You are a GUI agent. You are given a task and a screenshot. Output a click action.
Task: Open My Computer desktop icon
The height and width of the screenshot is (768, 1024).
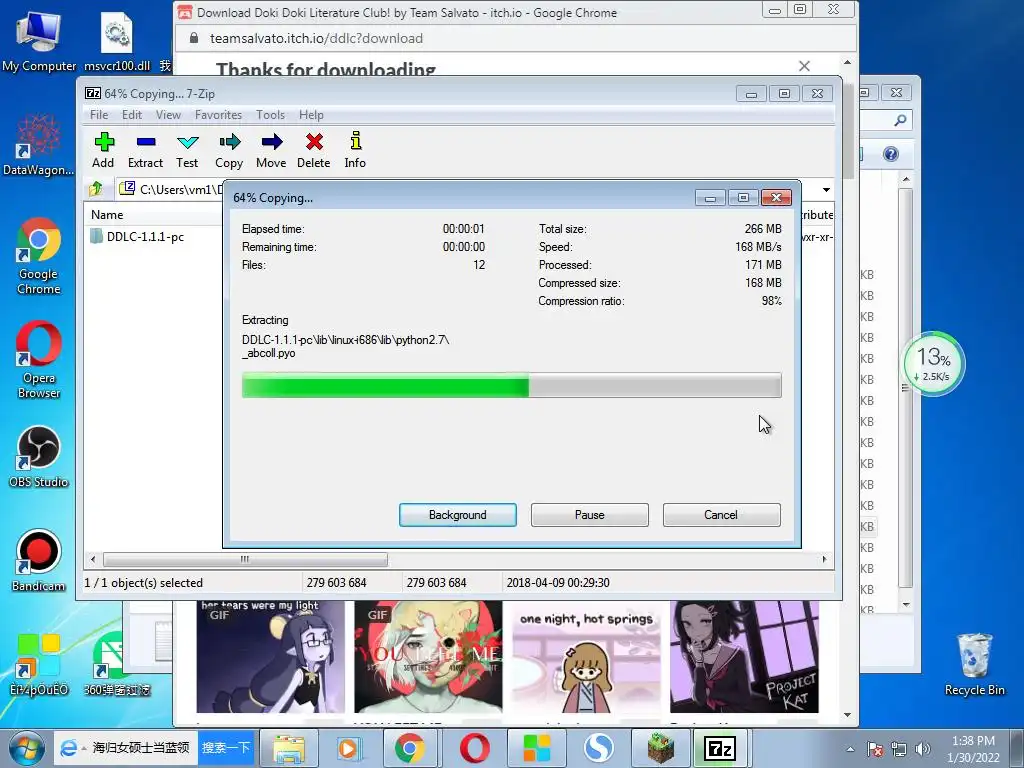tap(39, 40)
